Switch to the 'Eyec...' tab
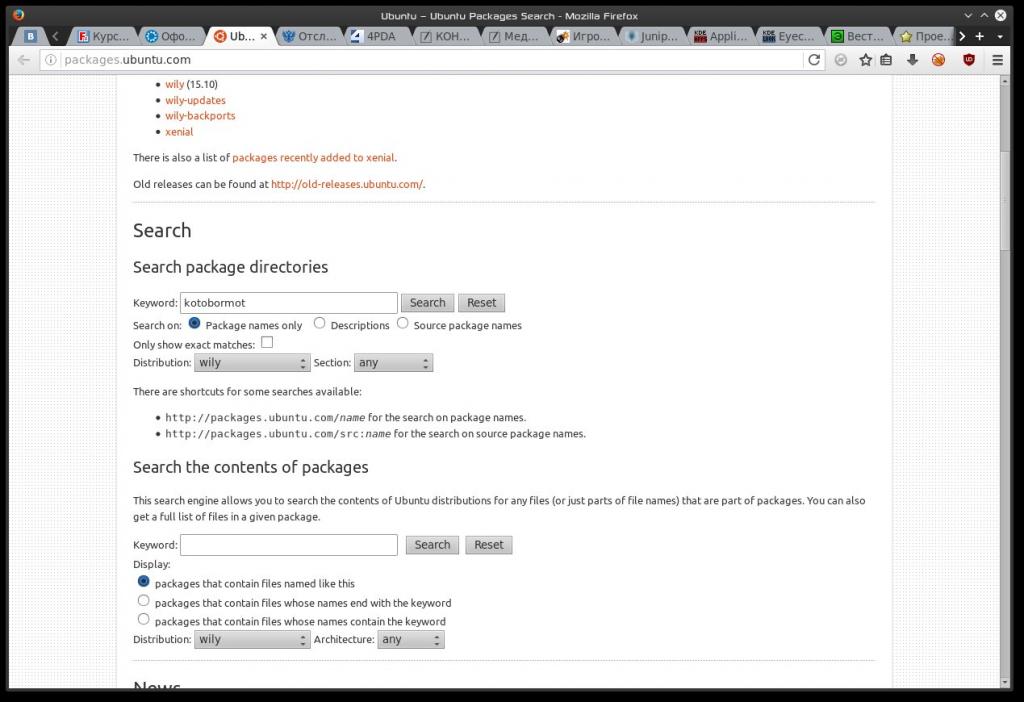The width and height of the screenshot is (1024, 702). [x=790, y=37]
